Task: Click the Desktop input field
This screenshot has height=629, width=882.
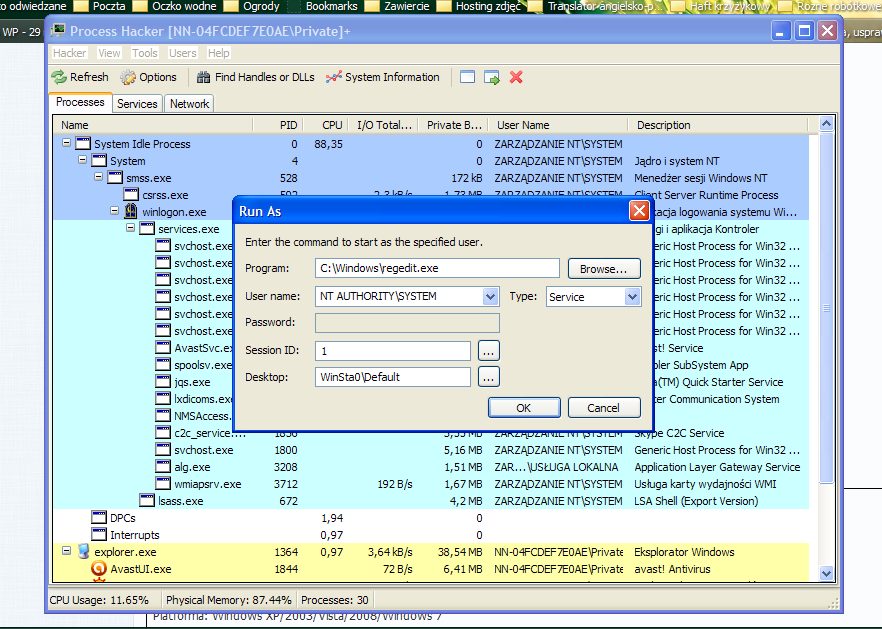Action: pyautogui.click(x=393, y=377)
